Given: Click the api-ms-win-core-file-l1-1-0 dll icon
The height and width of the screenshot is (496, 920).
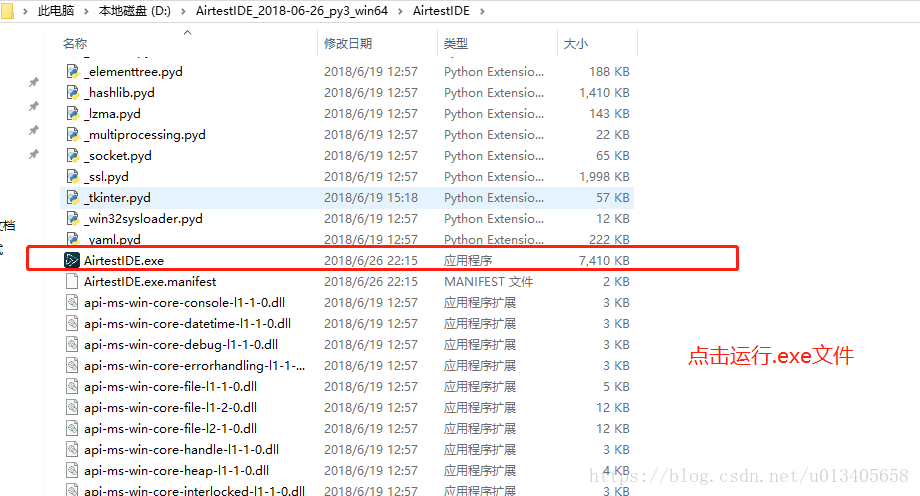Looking at the screenshot, I should point(72,386).
